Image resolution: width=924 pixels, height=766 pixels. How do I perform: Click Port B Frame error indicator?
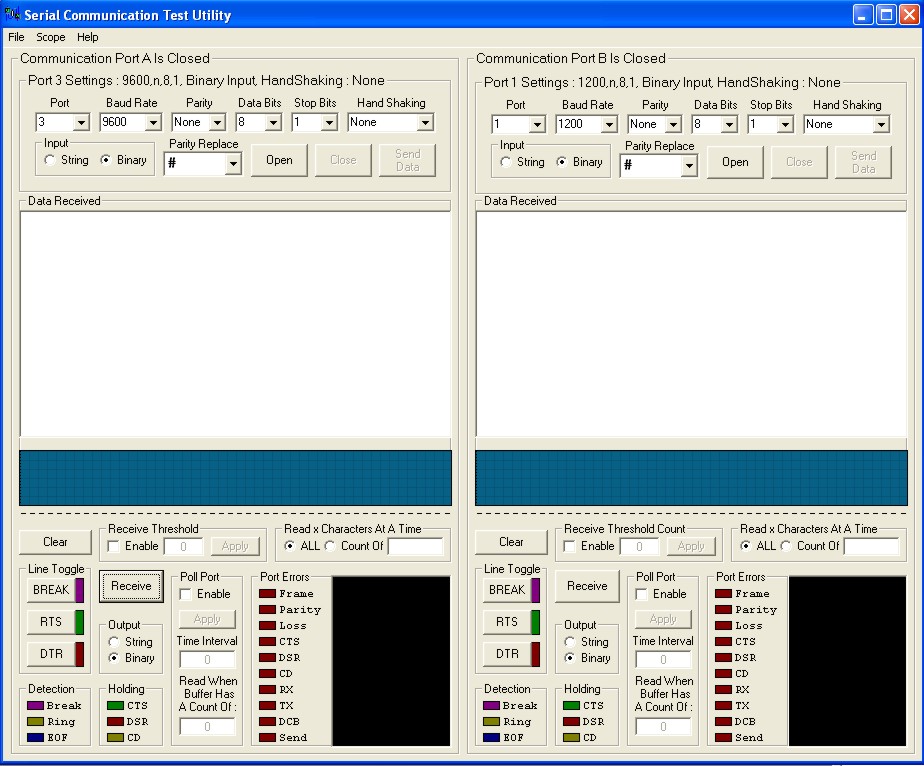(x=724, y=593)
